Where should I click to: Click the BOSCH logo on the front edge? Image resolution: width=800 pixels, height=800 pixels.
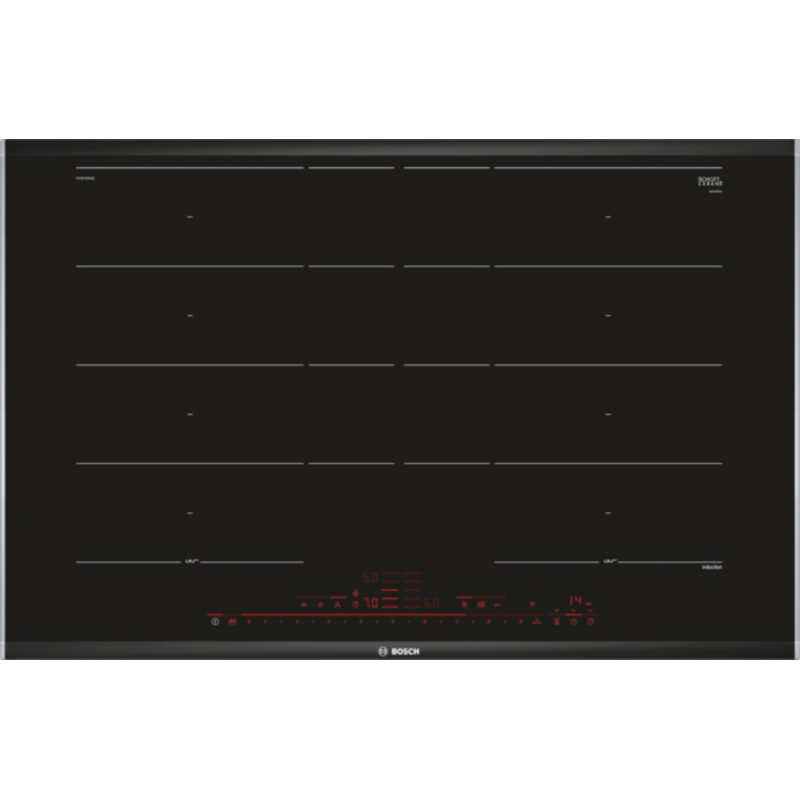coord(400,651)
